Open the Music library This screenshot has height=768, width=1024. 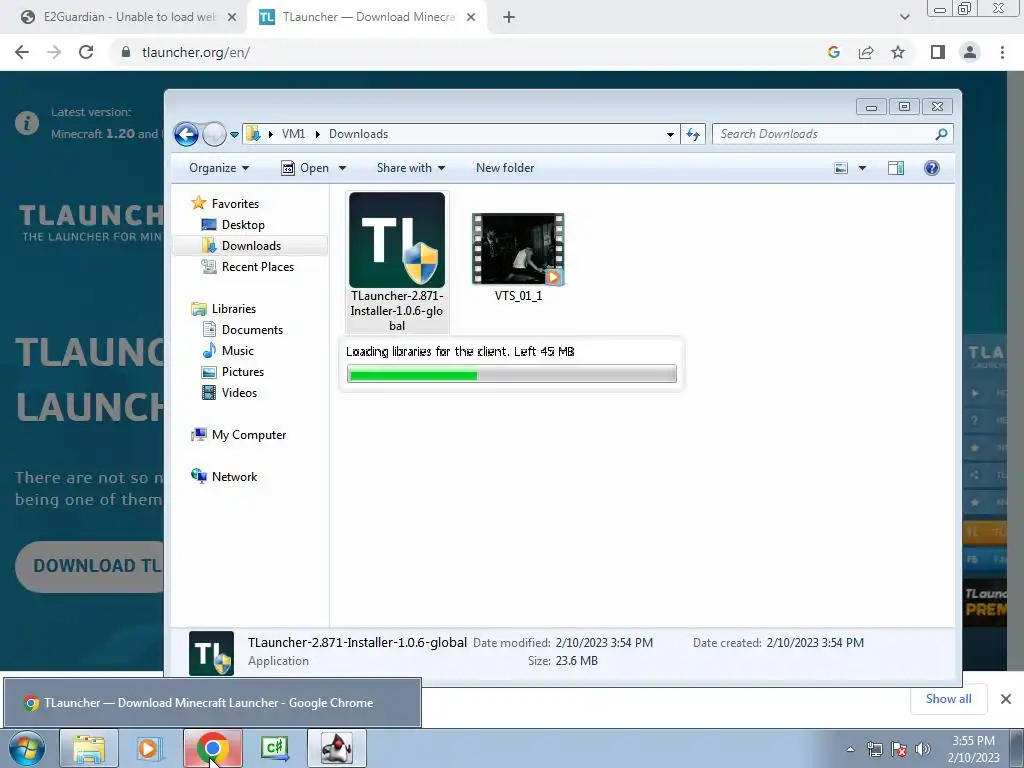click(x=228, y=351)
